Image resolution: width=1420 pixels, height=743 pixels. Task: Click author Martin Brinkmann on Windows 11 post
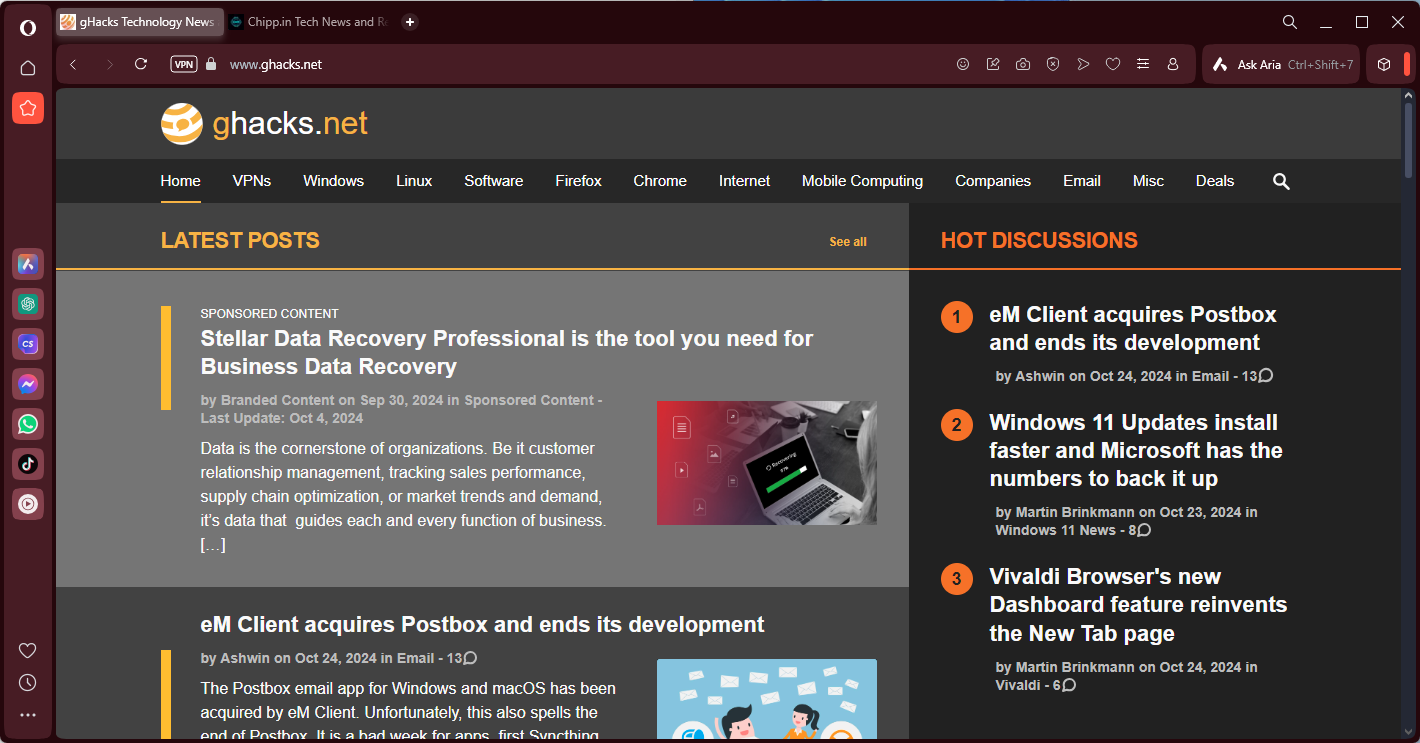(x=1075, y=512)
